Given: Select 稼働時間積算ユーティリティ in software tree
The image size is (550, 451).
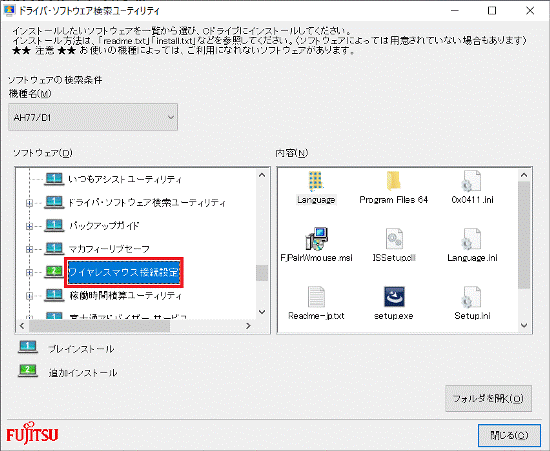Looking at the screenshot, I should pyautogui.click(x=125, y=295).
